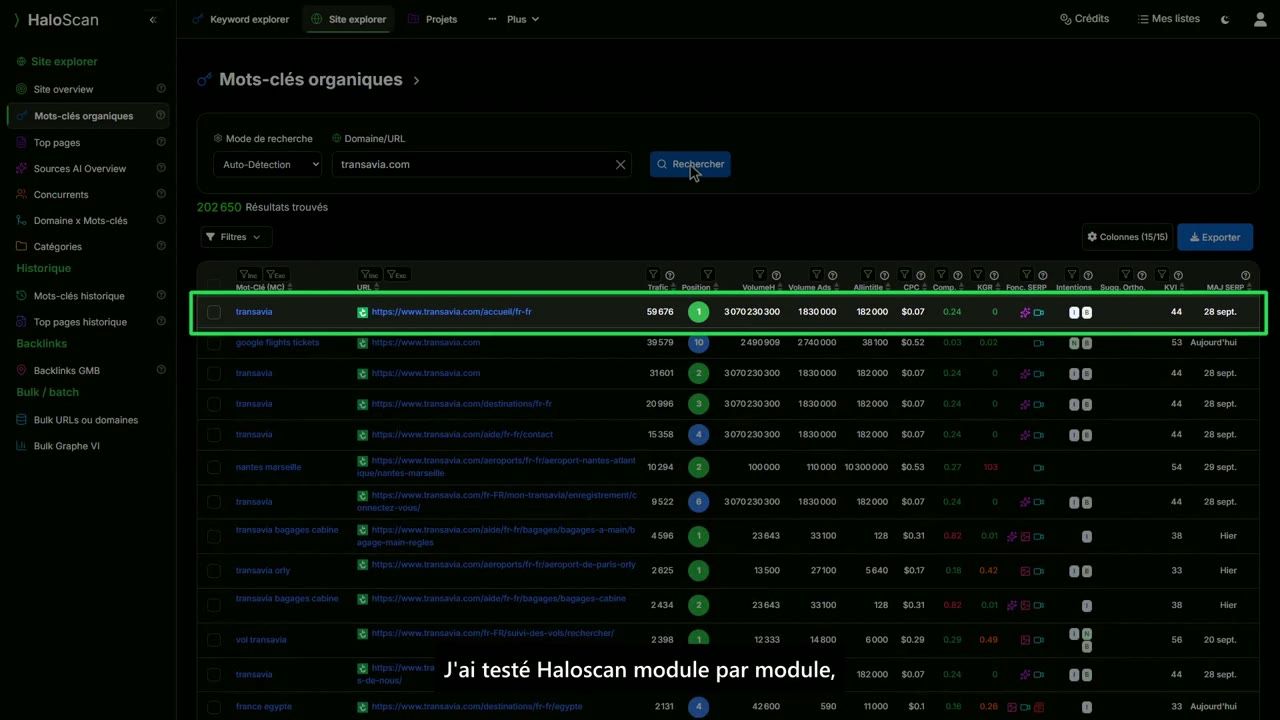Open the google flights tickets keyword link
1280x720 pixels.
point(278,342)
